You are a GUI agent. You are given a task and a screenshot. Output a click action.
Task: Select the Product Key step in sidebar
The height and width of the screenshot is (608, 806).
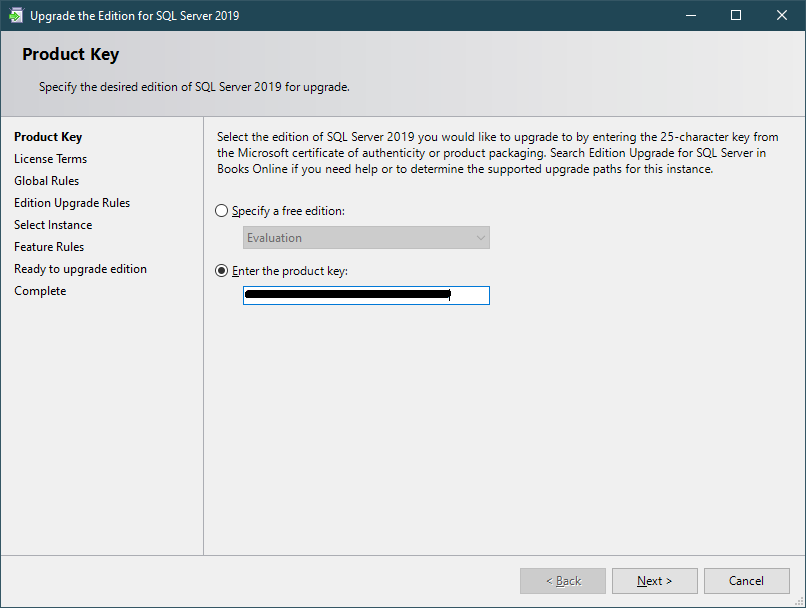48,137
